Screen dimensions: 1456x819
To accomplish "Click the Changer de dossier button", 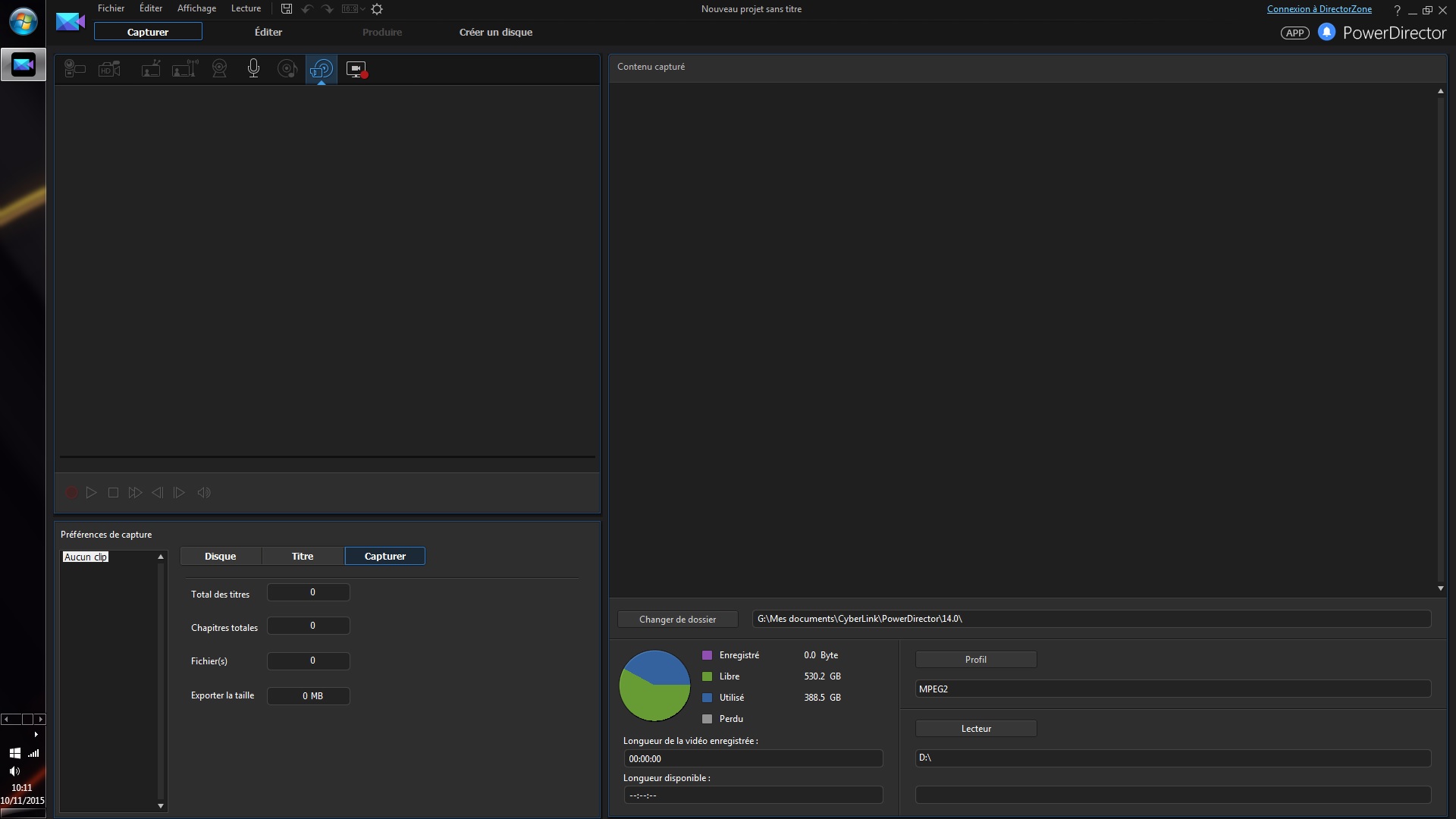I will coord(677,620).
